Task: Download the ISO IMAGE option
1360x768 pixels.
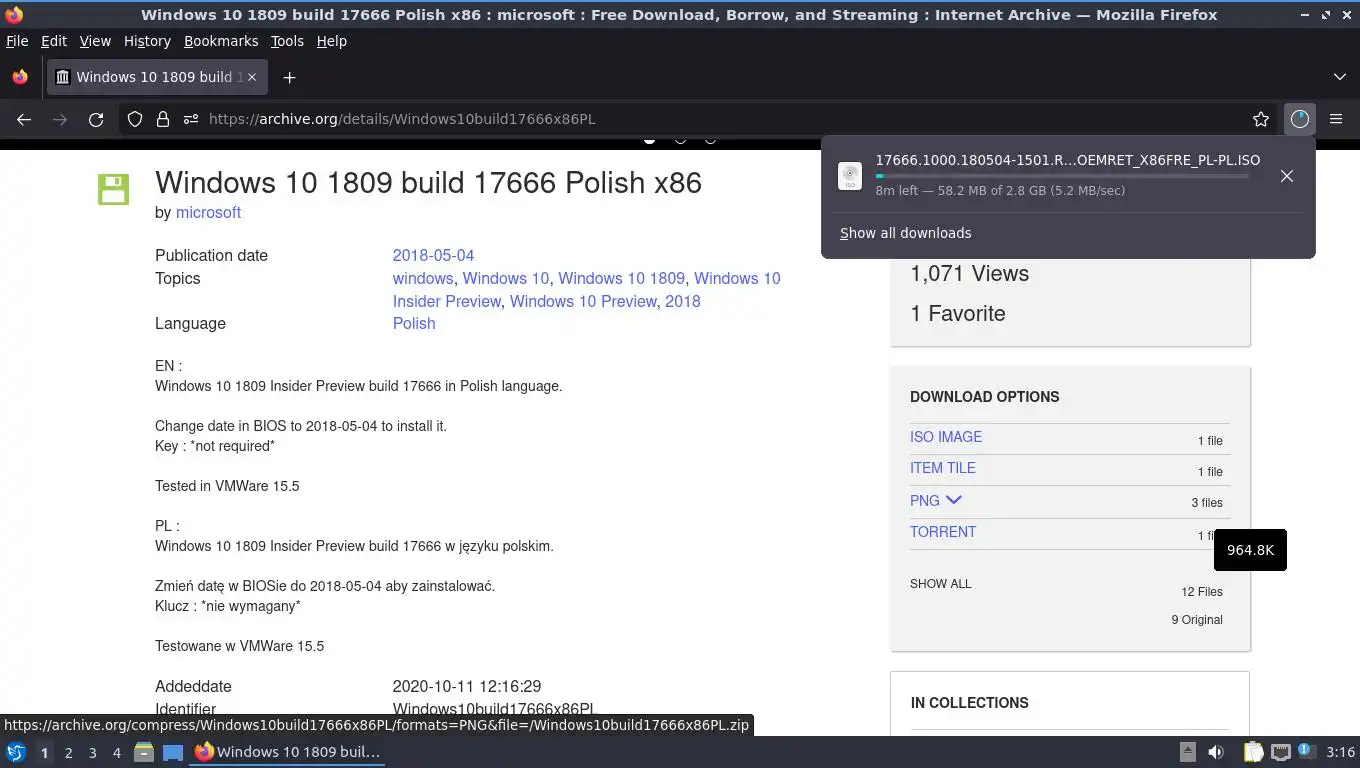Action: (946, 437)
